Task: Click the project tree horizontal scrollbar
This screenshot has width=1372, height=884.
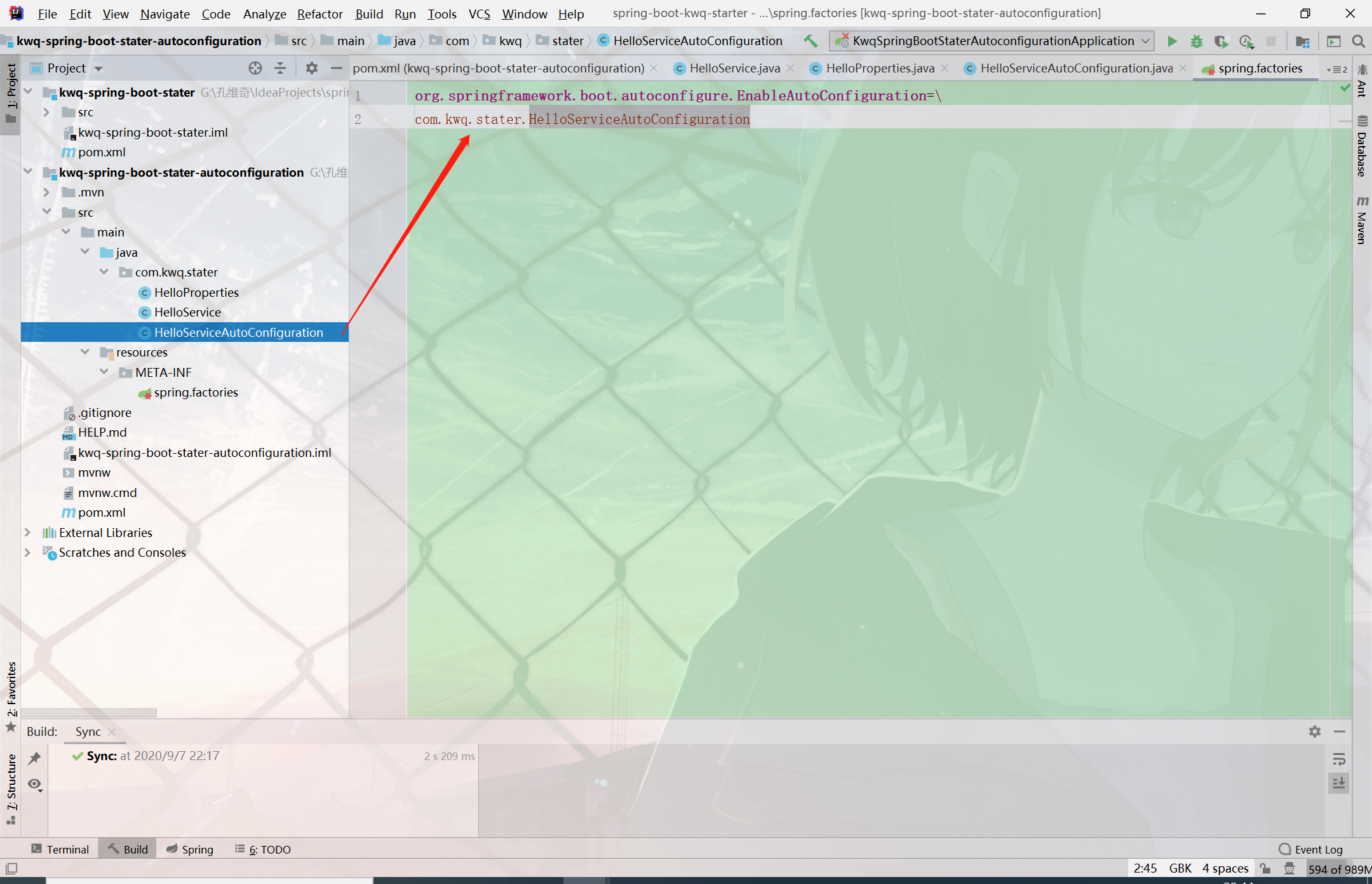Action: (x=89, y=712)
